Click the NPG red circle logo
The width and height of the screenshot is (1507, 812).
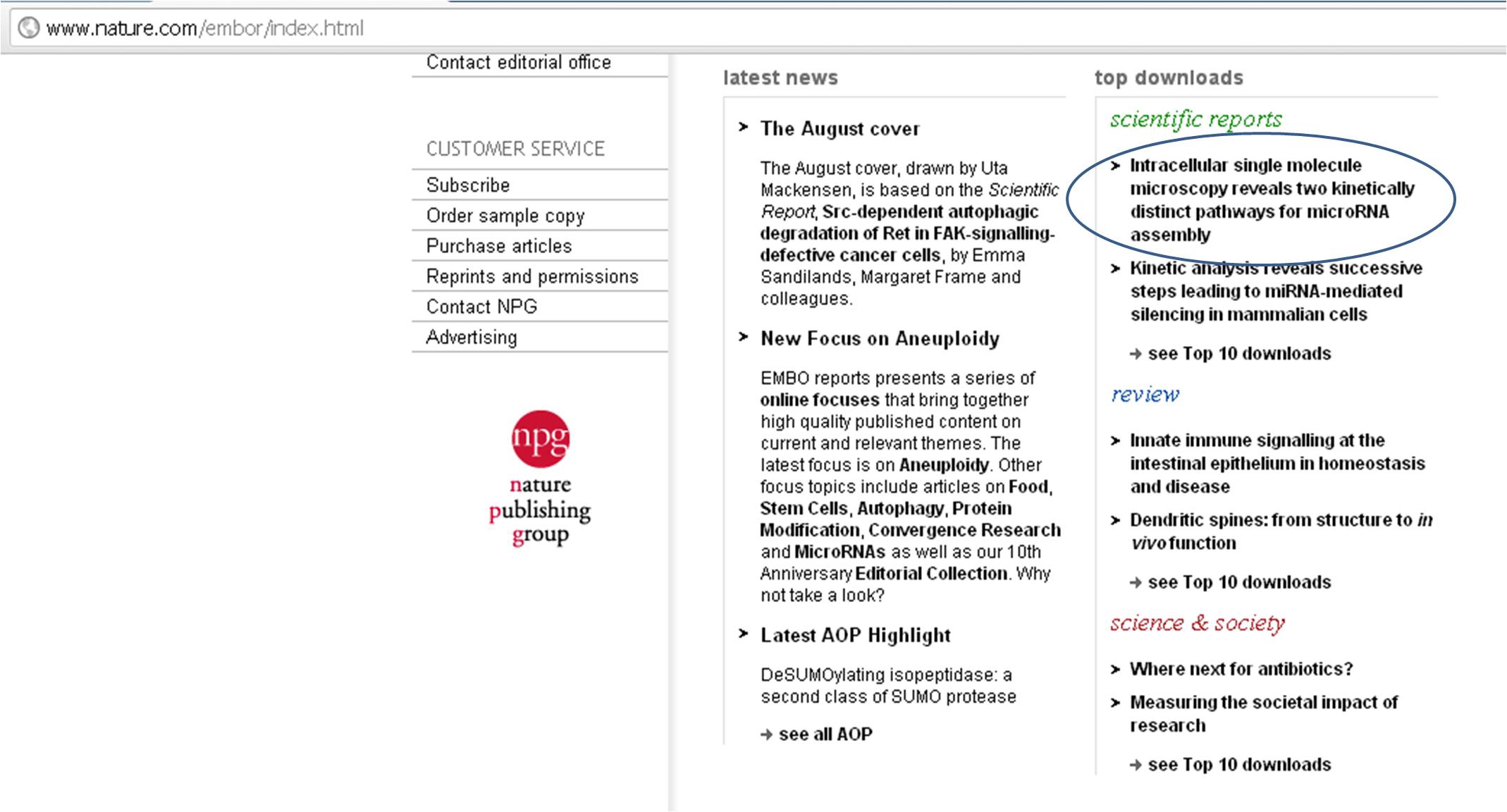pyautogui.click(x=540, y=438)
